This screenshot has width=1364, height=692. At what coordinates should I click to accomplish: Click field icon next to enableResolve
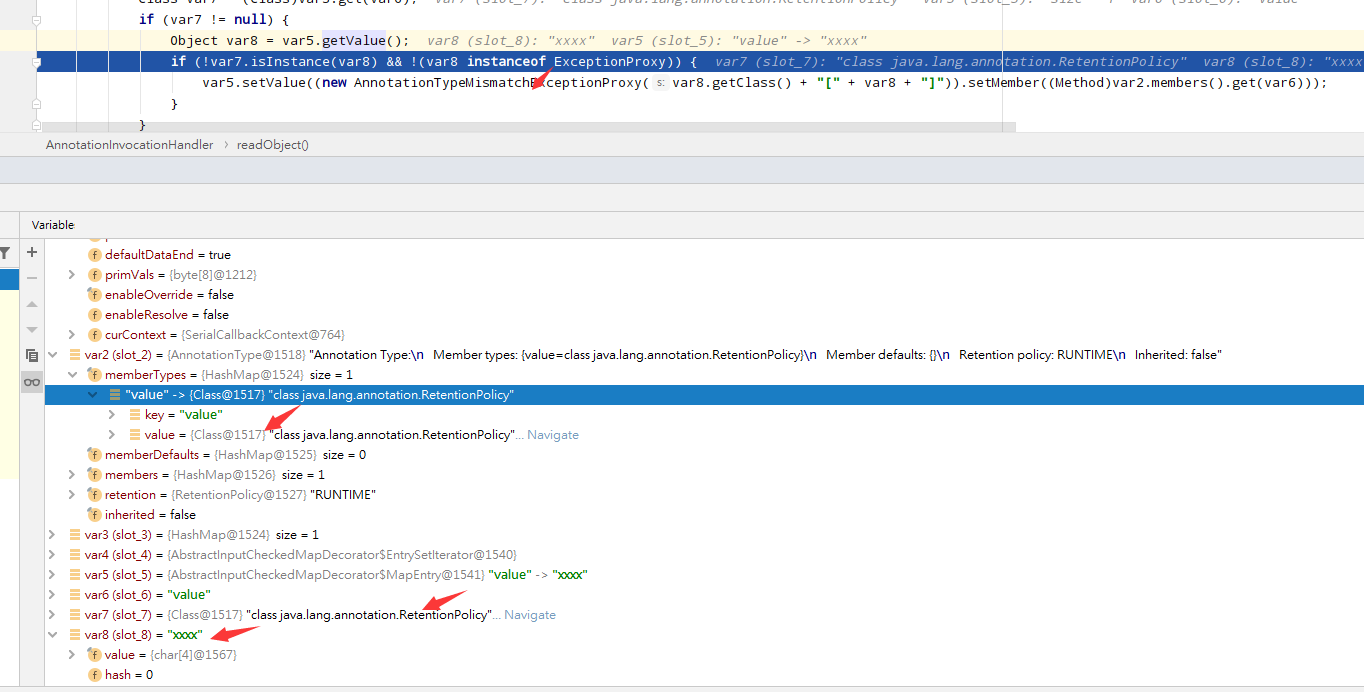coord(95,315)
